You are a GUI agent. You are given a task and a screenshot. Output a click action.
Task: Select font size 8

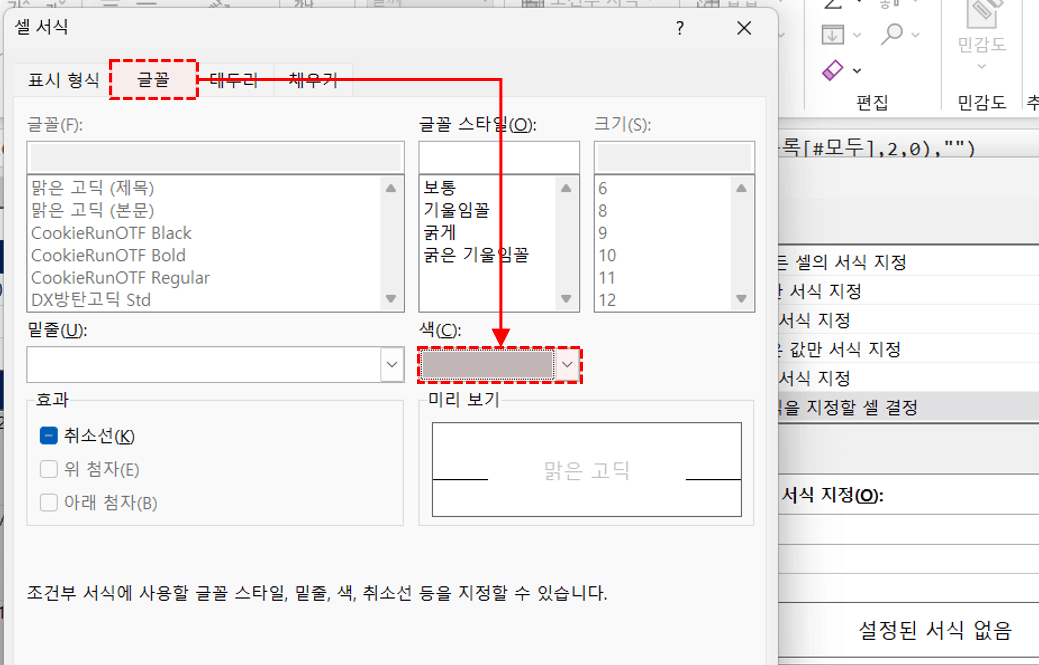click(602, 211)
